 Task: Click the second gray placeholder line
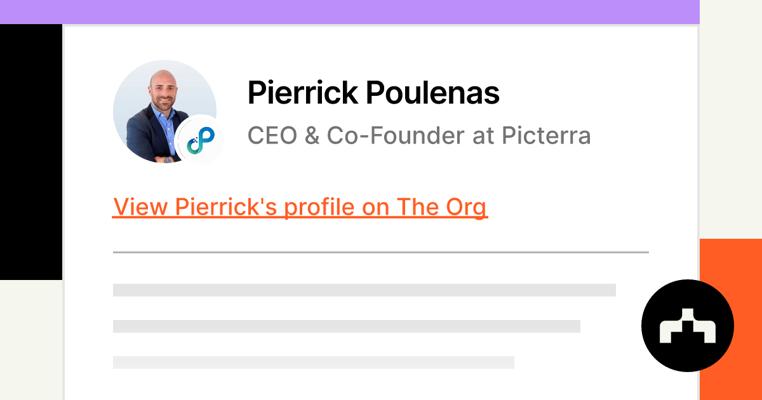[346, 326]
